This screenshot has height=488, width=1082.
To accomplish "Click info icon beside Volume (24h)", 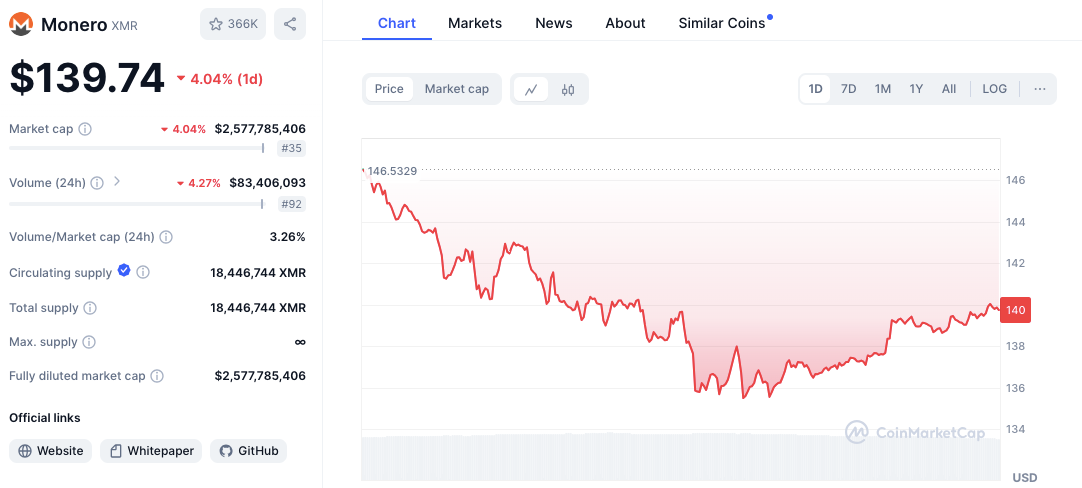I will point(97,183).
